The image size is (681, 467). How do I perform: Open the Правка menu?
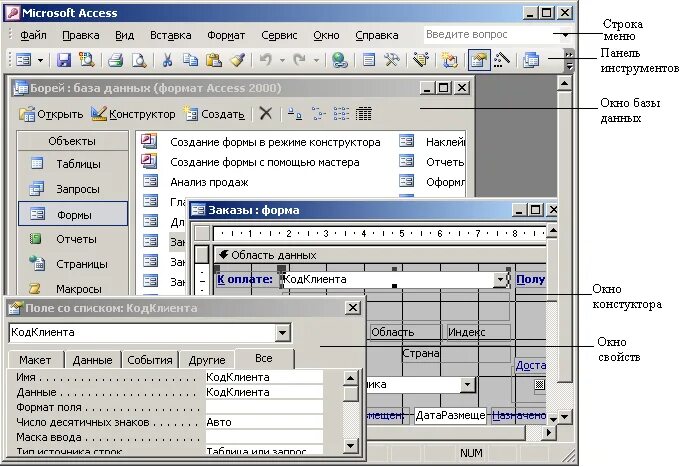click(81, 35)
